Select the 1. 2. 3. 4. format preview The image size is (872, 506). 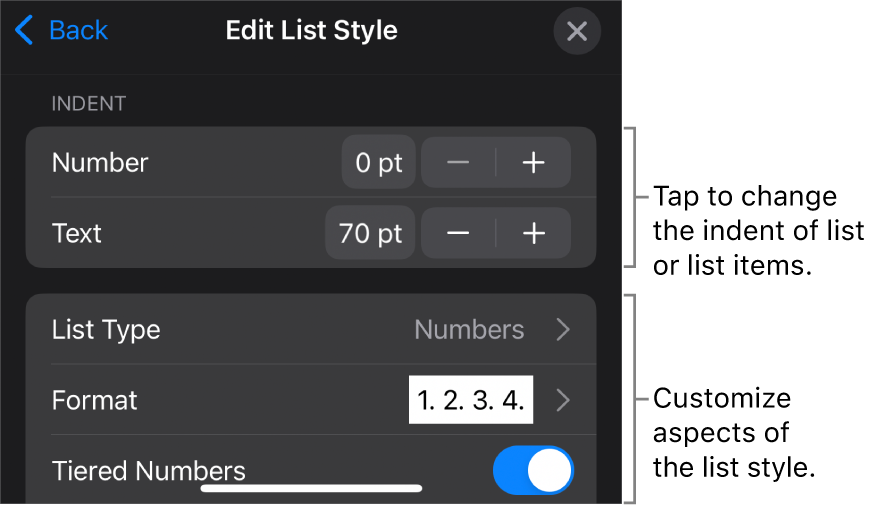(471, 401)
